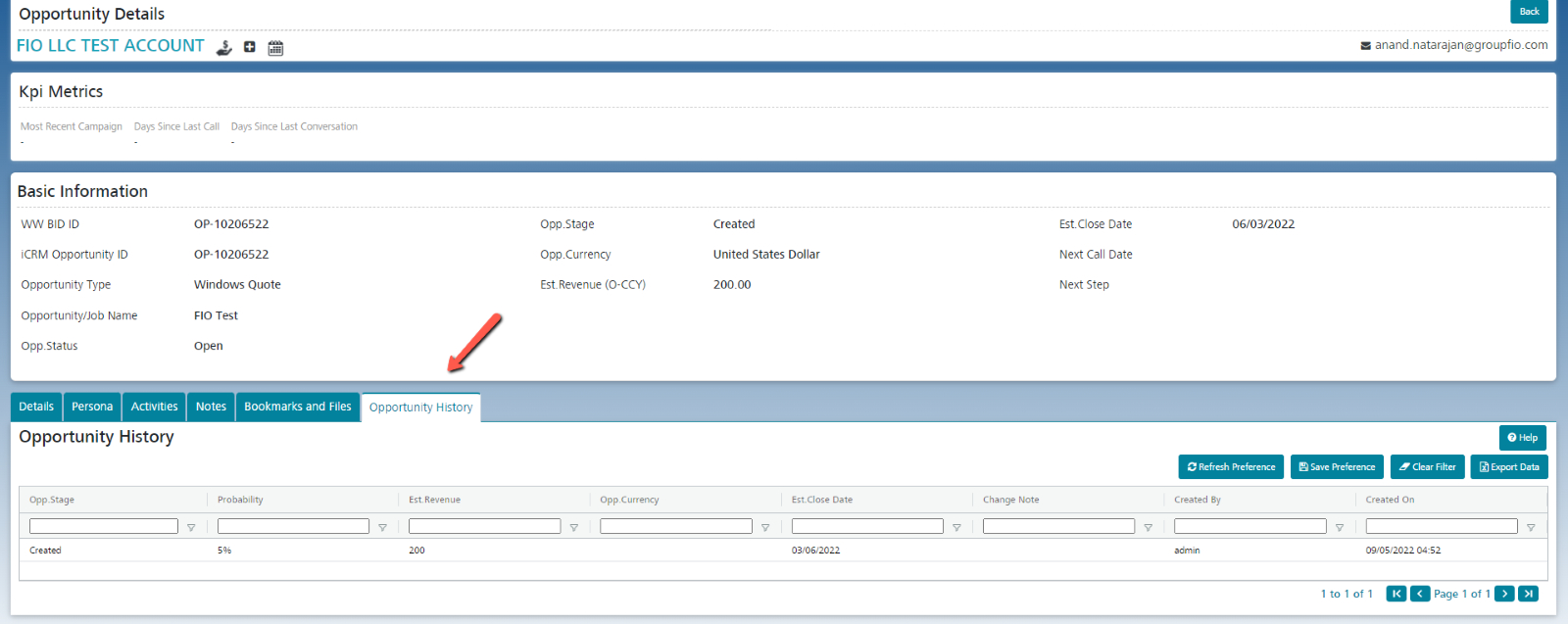
Task: Click the 'Open' status value
Action: click(209, 346)
